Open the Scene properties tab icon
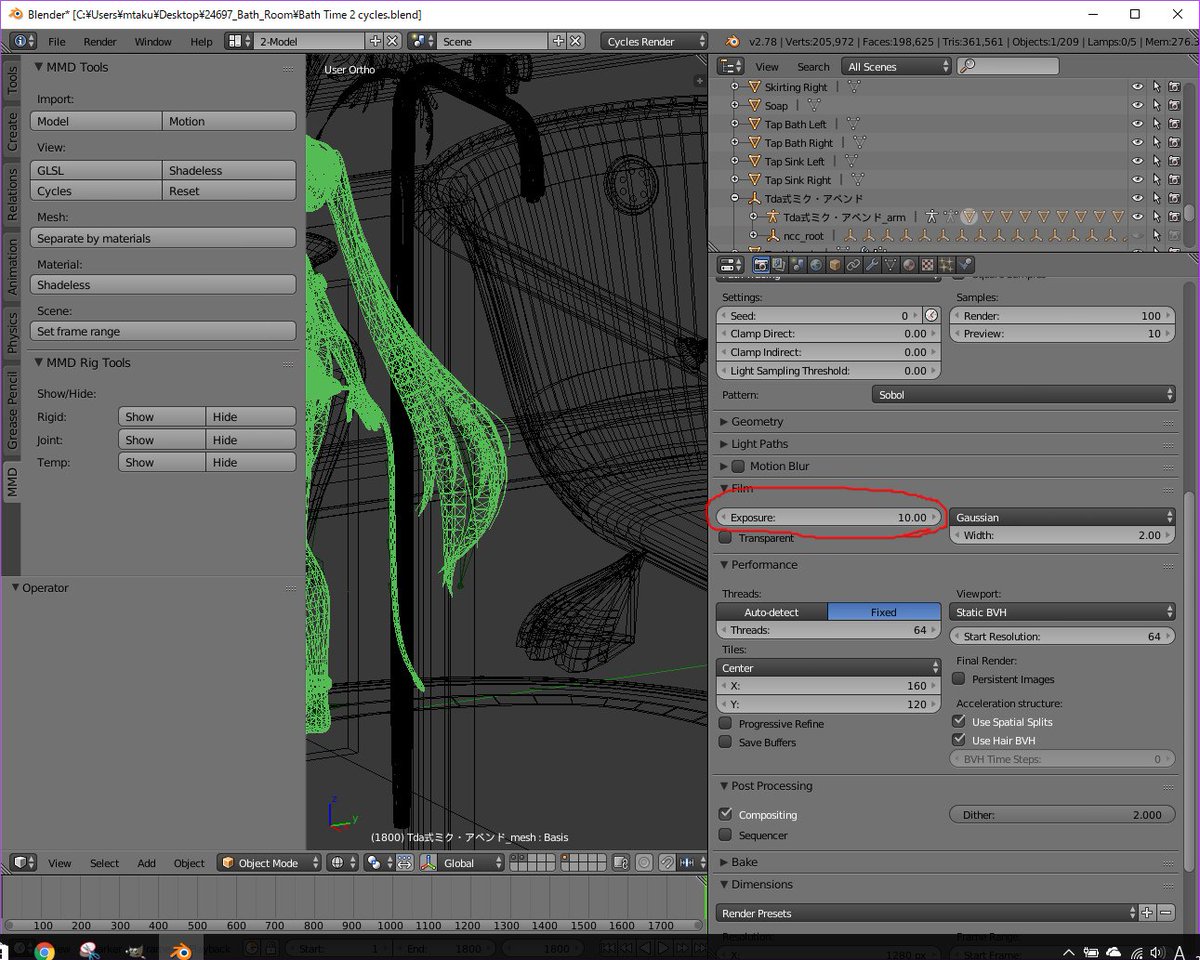 pyautogui.click(x=798, y=265)
